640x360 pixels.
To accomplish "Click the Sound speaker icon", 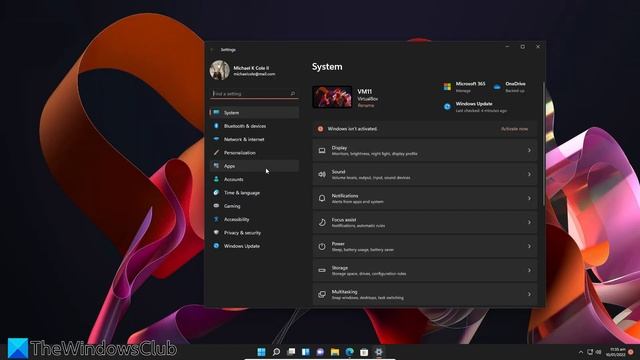I will coord(322,174).
